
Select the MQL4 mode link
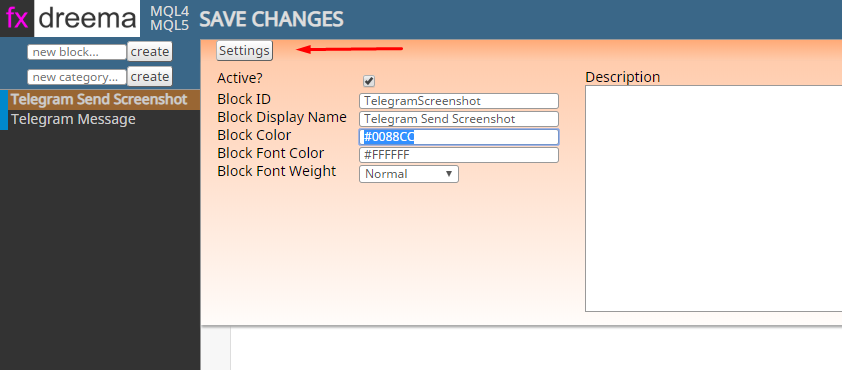[x=170, y=11]
